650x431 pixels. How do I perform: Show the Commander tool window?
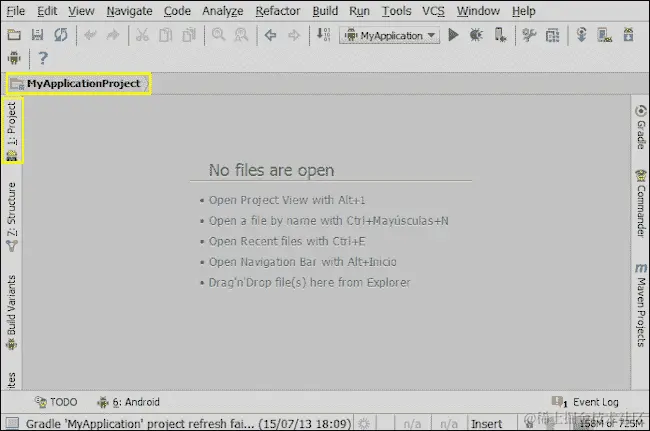[x=641, y=203]
